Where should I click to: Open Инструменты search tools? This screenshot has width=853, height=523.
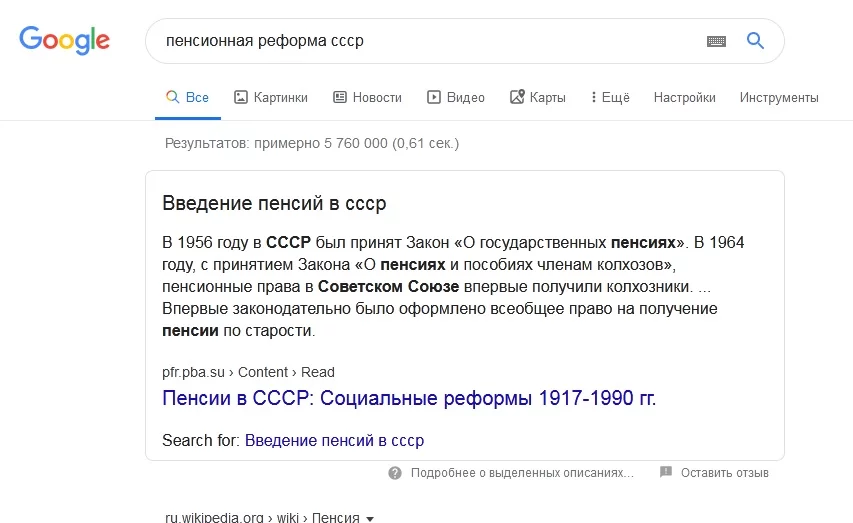[x=779, y=97]
